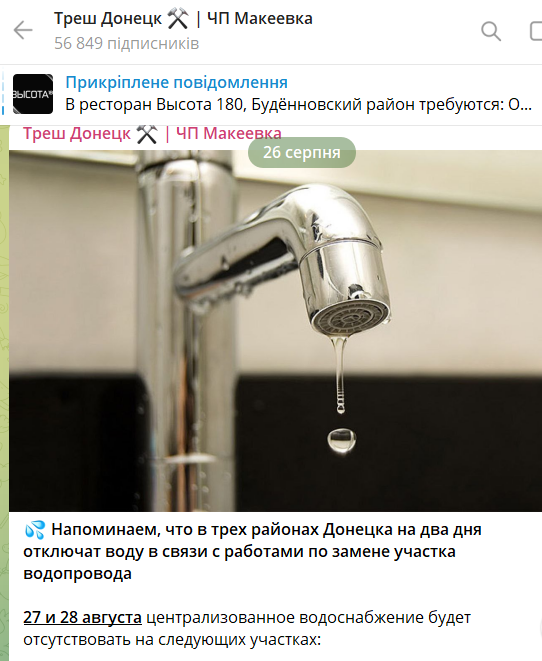Image resolution: width=542 pixels, height=661 pixels.
Task: Jump to pinned text about ресторан Высота 180
Action: point(298,105)
